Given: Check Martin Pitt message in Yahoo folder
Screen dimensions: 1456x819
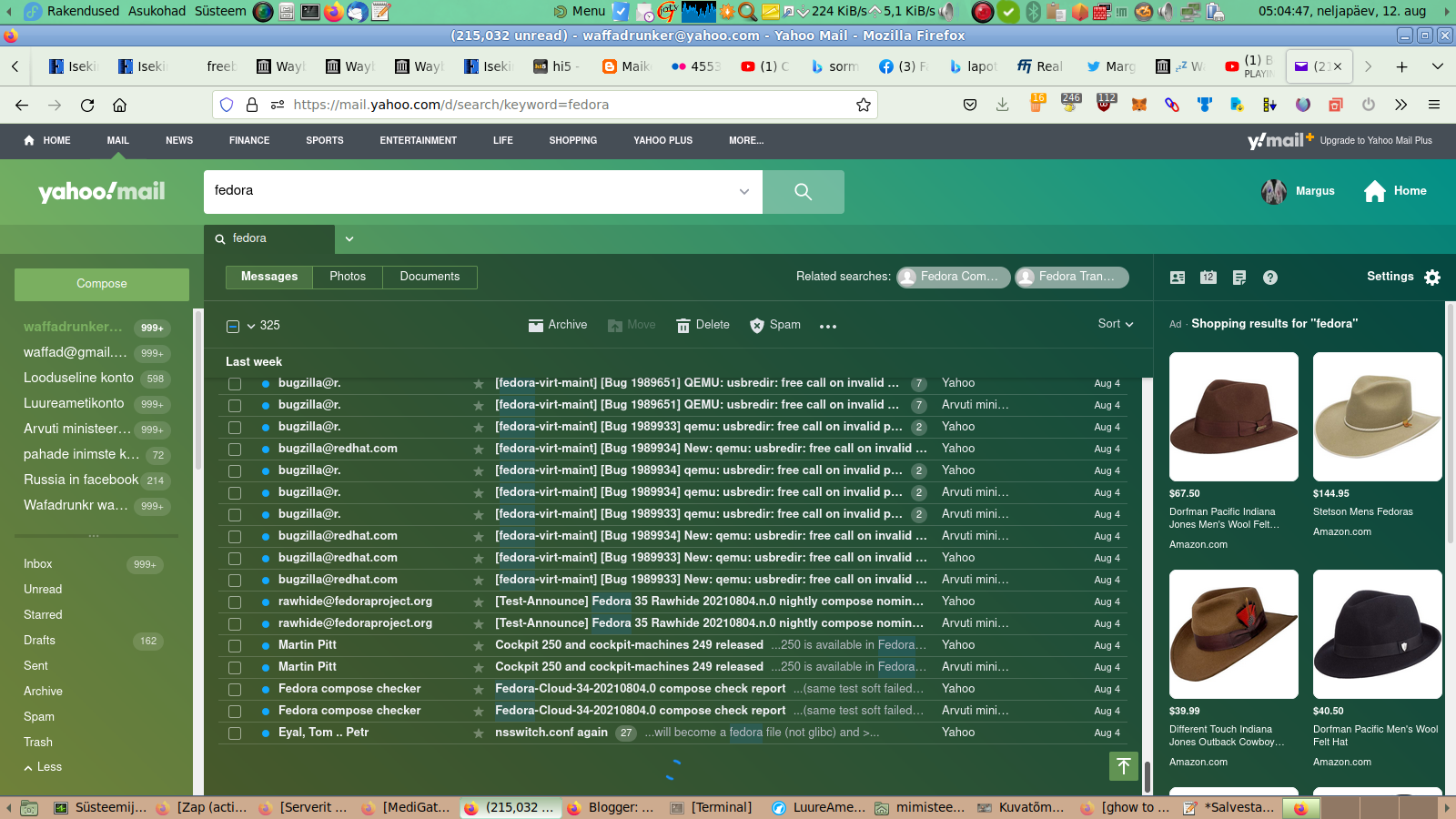Looking at the screenshot, I should (x=235, y=646).
